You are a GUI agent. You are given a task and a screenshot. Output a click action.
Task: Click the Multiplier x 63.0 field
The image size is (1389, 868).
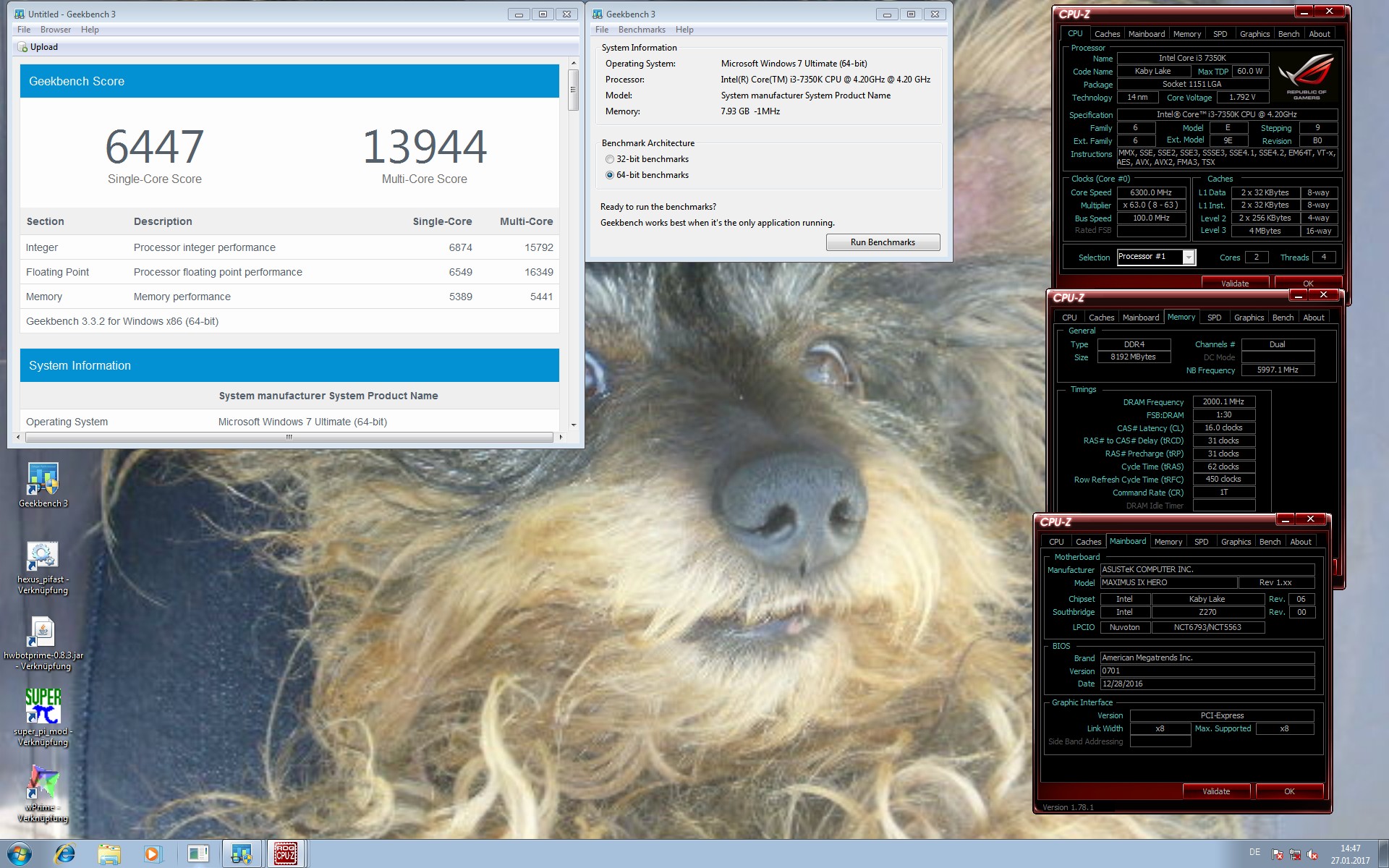point(1151,205)
